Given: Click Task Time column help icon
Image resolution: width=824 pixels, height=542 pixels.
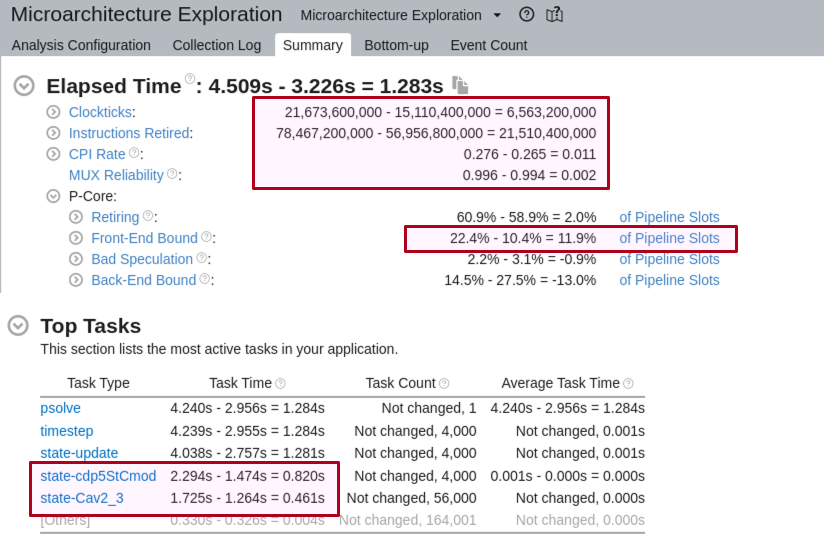Looking at the screenshot, I should (280, 383).
